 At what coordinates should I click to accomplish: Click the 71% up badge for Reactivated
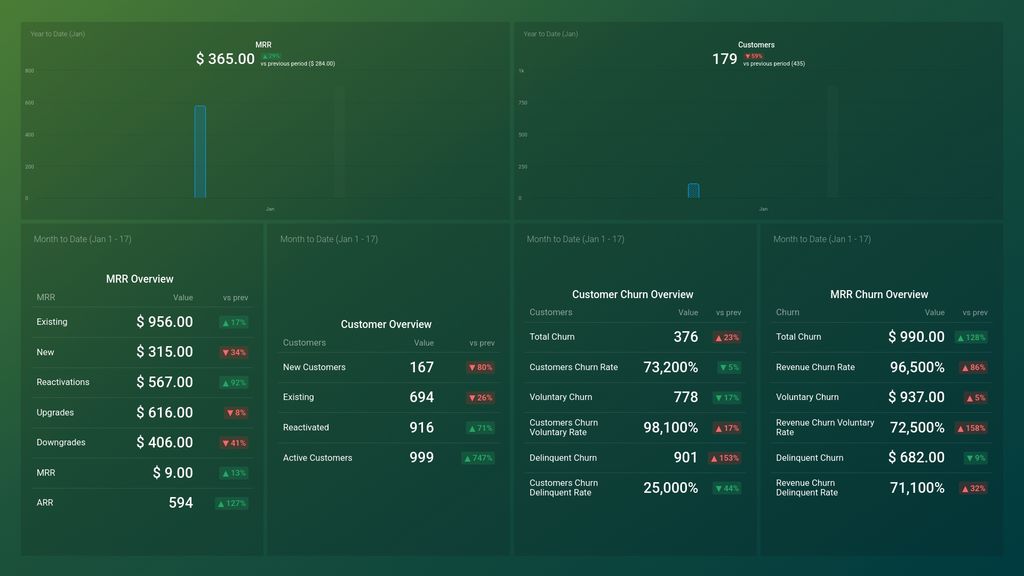tap(481, 428)
